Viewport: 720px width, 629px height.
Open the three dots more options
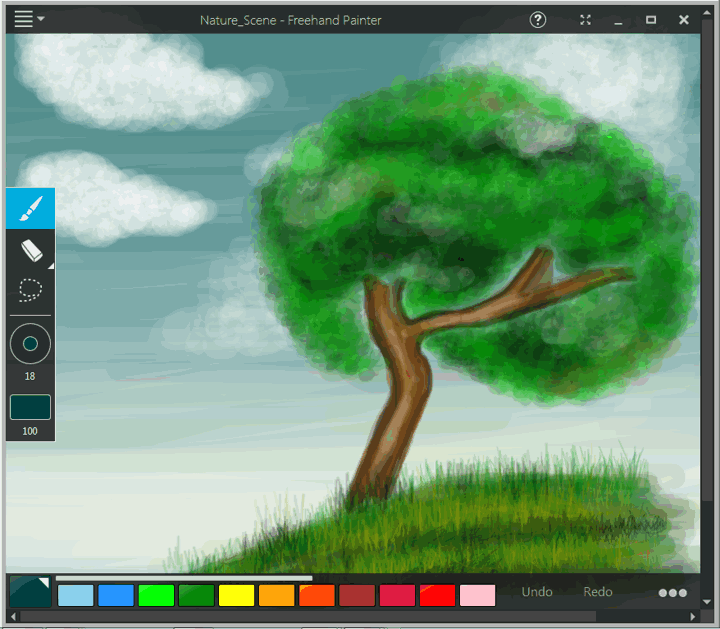(672, 592)
